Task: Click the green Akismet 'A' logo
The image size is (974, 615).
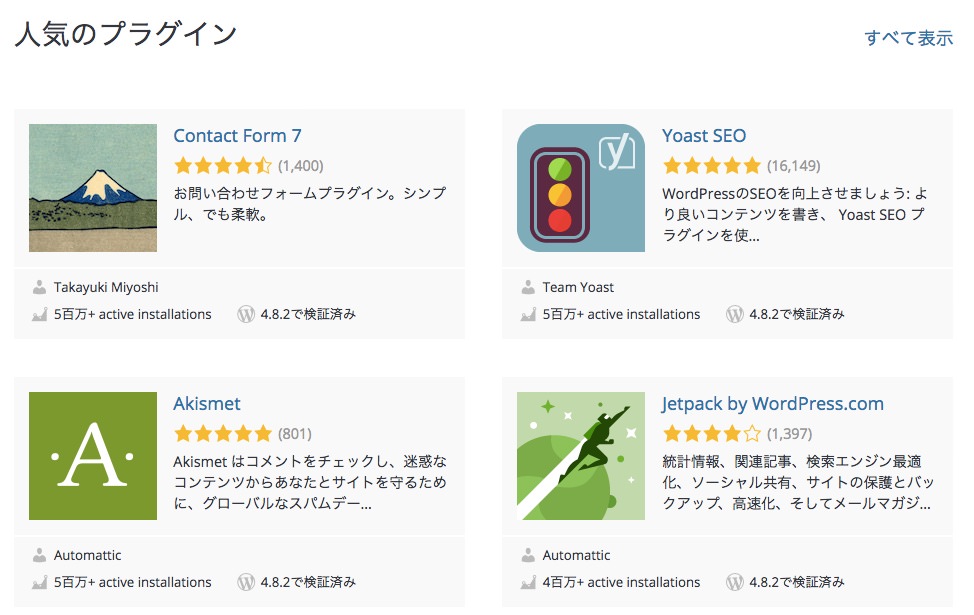Action: coord(93,456)
